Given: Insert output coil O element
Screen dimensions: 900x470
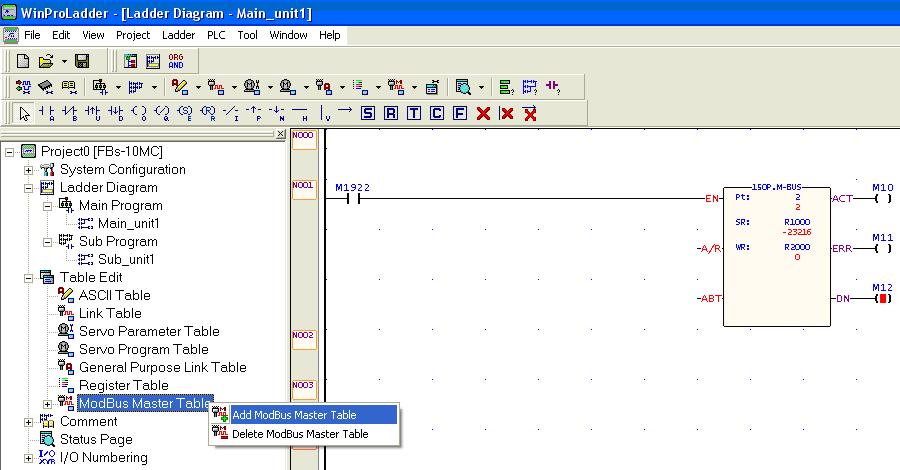Looking at the screenshot, I should [x=139, y=113].
